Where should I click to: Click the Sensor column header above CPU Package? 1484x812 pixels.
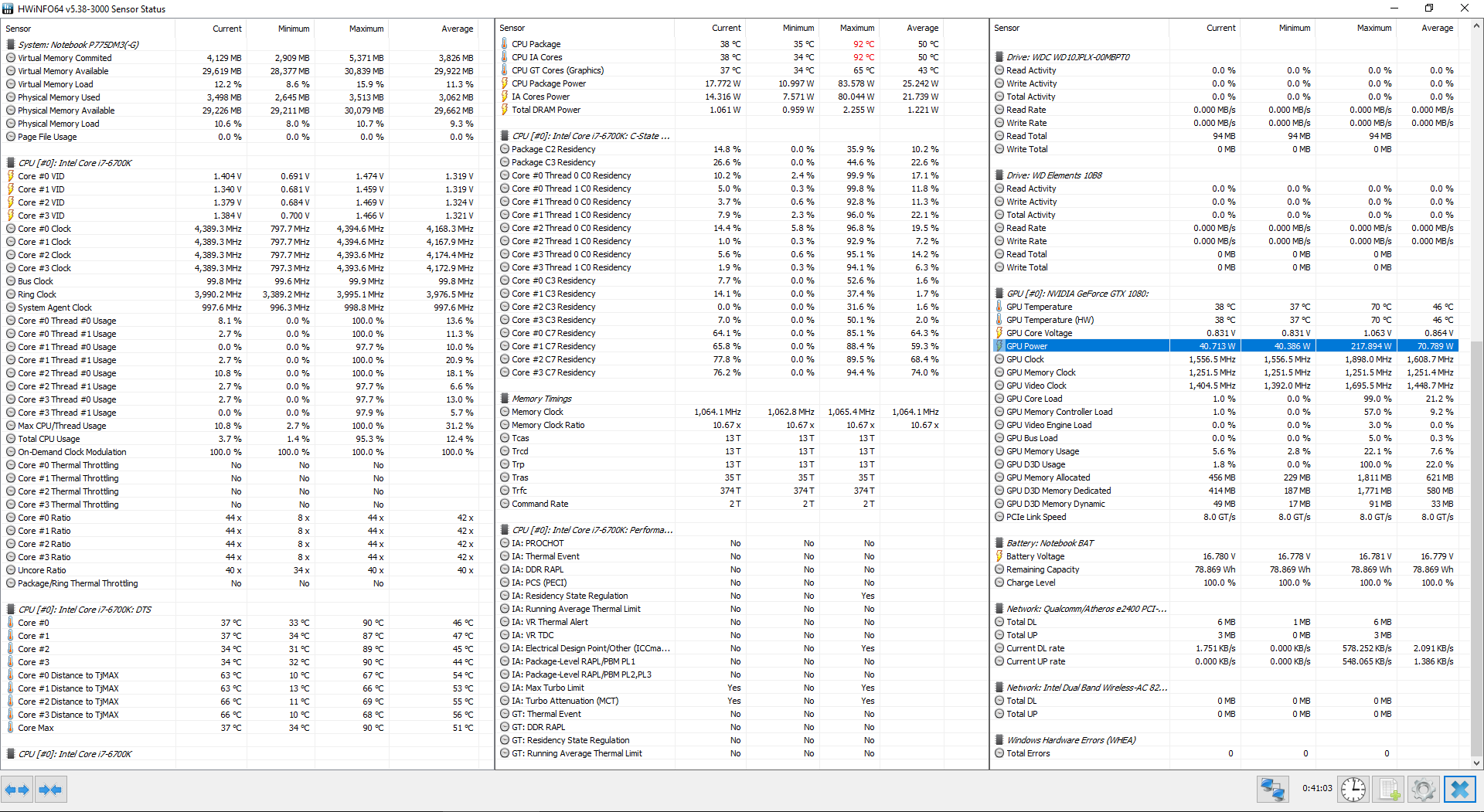(x=585, y=28)
